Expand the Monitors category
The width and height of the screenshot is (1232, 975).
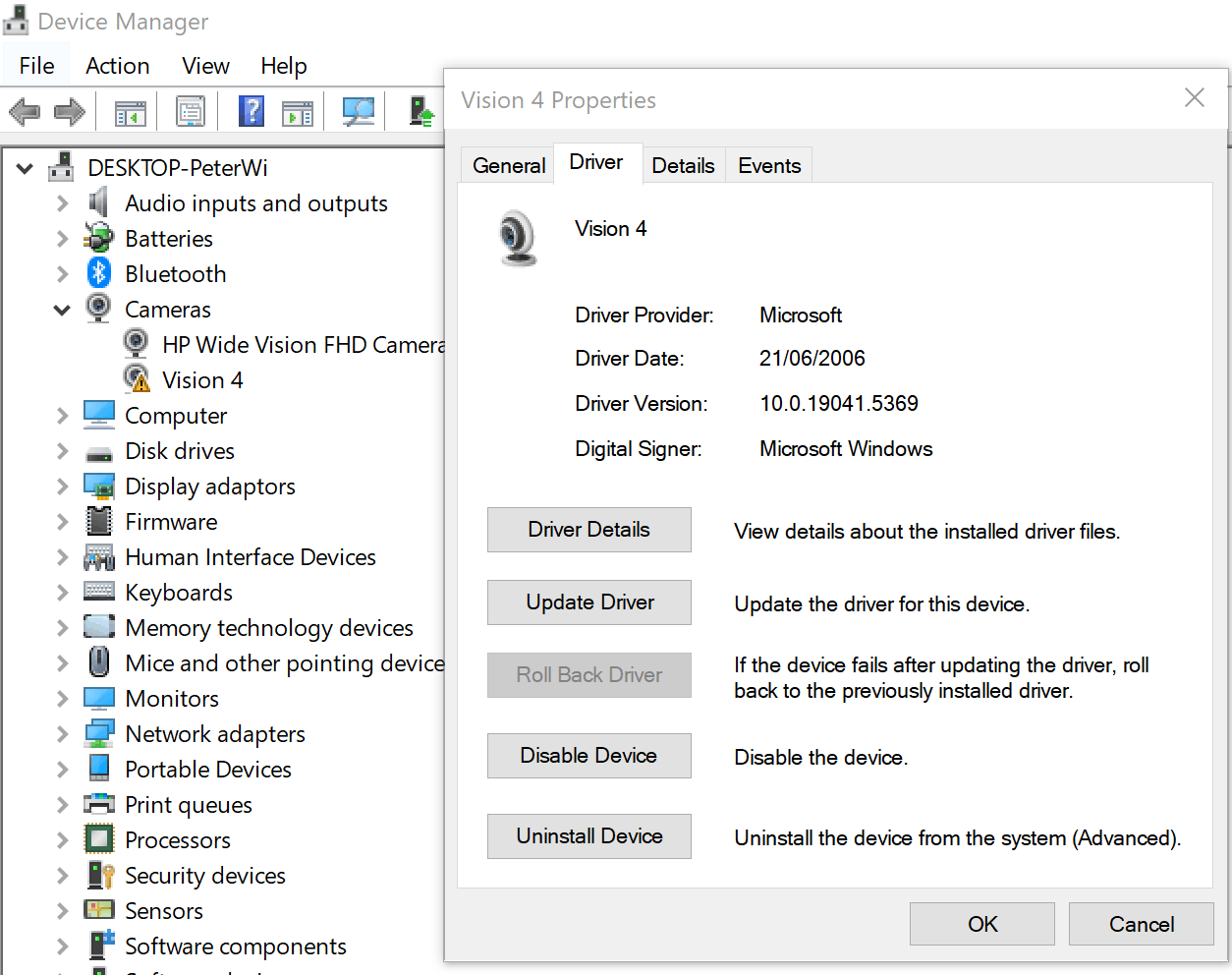(x=62, y=699)
